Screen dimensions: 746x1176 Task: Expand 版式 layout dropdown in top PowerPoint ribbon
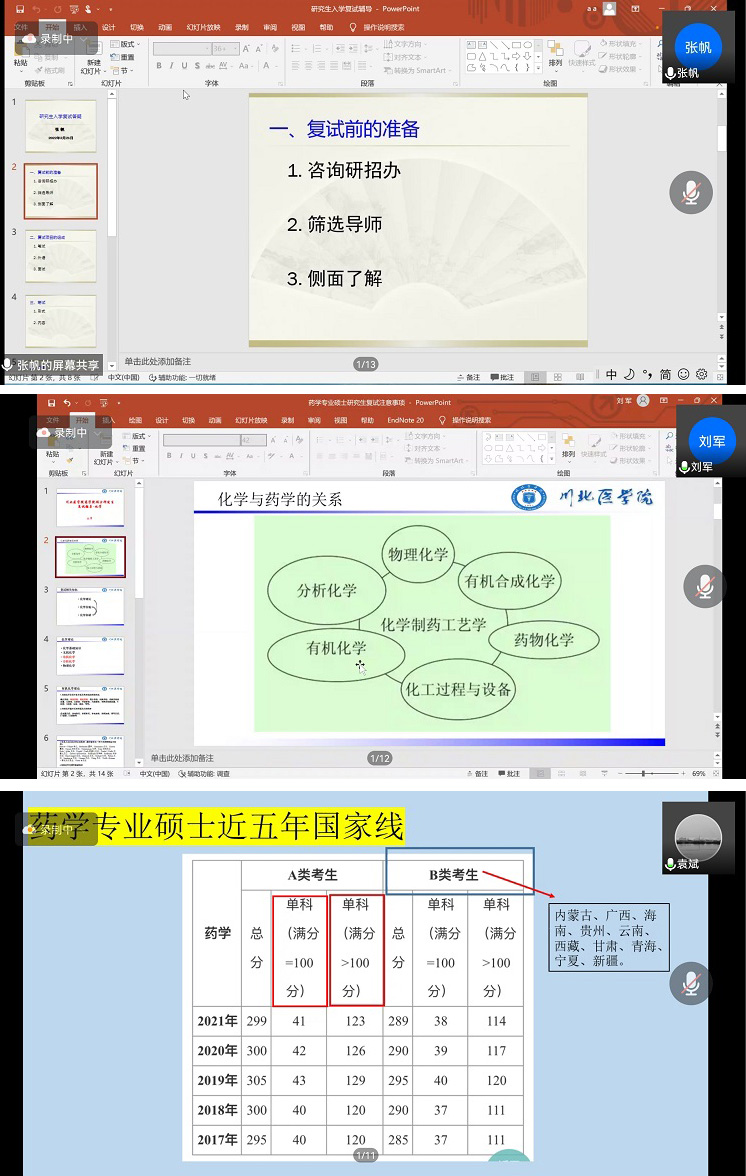click(127, 44)
